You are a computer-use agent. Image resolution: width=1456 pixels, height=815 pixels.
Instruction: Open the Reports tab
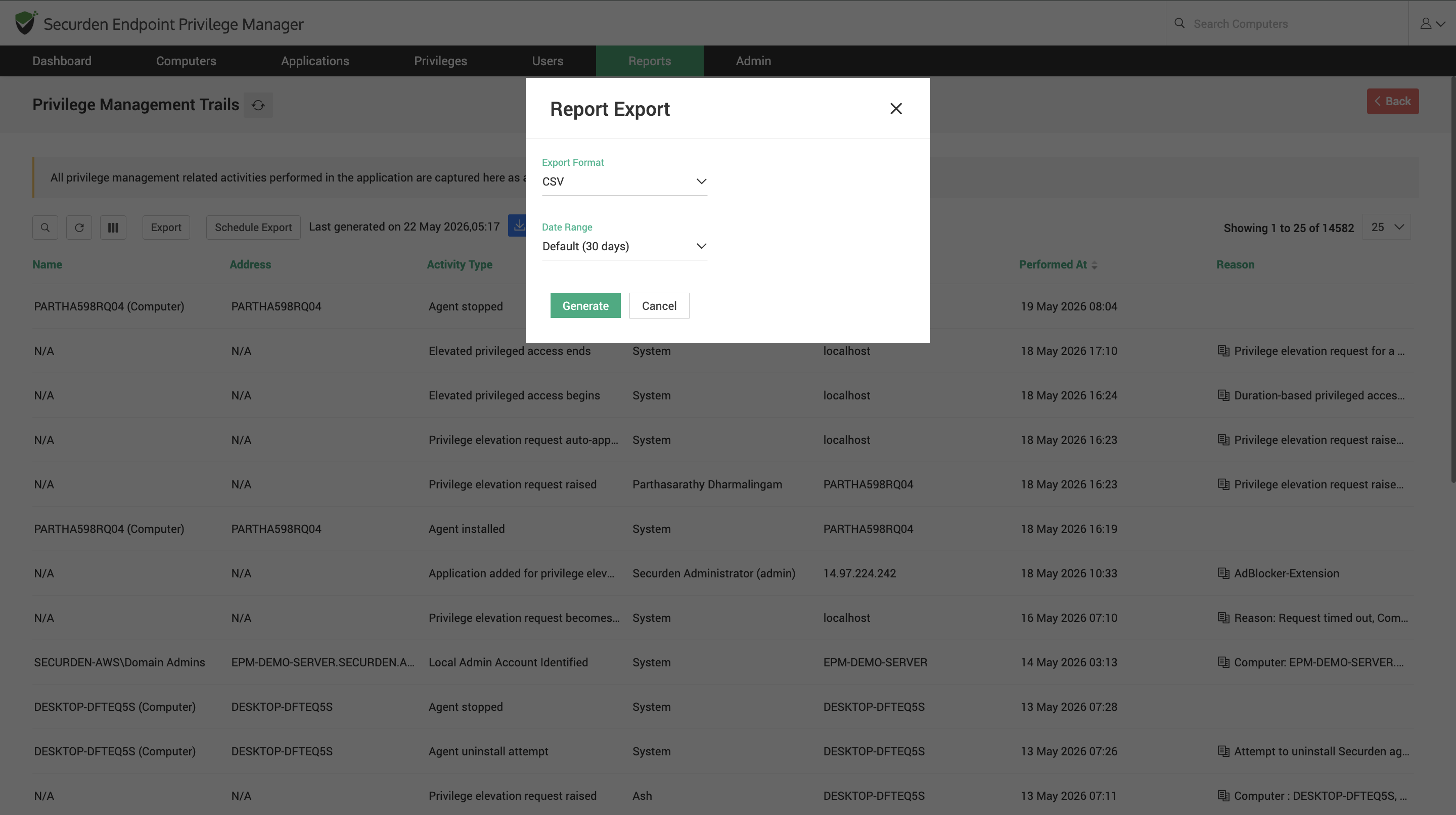[x=650, y=61]
